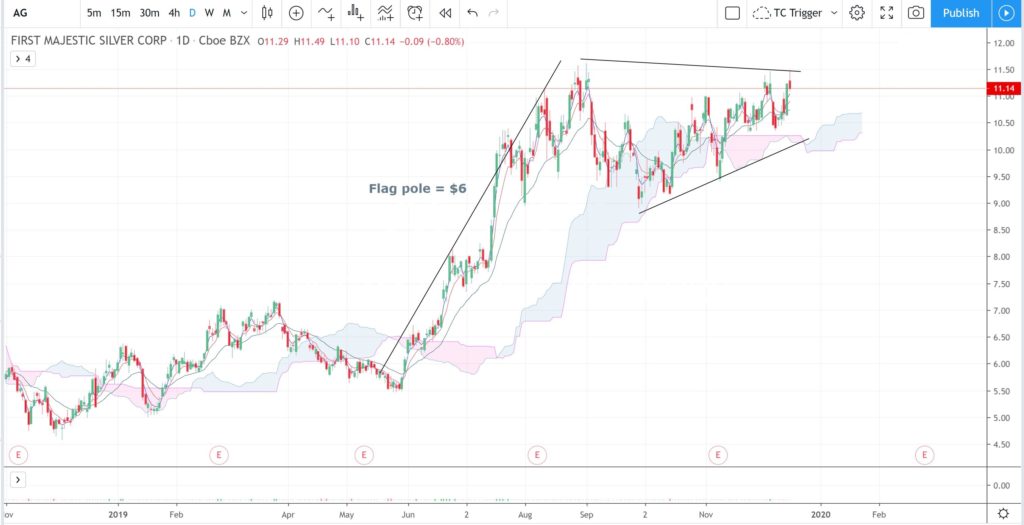Click the -0.09 (-0.80%) change value
Viewport: 1024px width, 525px height.
(431, 41)
